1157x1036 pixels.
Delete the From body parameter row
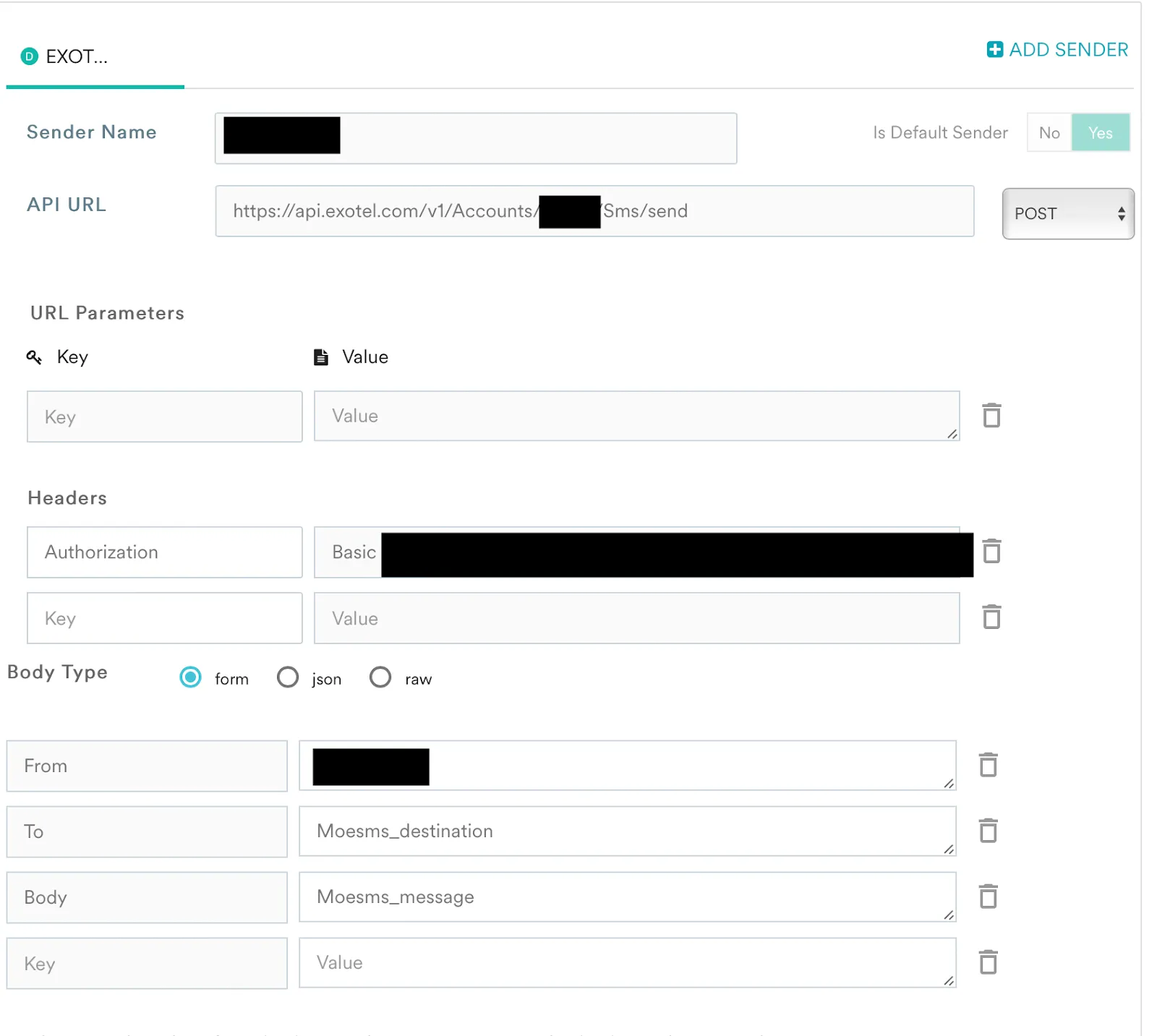[x=988, y=765]
